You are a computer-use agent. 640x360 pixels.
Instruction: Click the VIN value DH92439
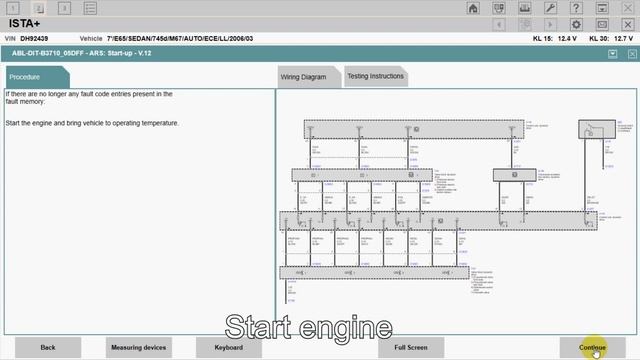click(34, 38)
